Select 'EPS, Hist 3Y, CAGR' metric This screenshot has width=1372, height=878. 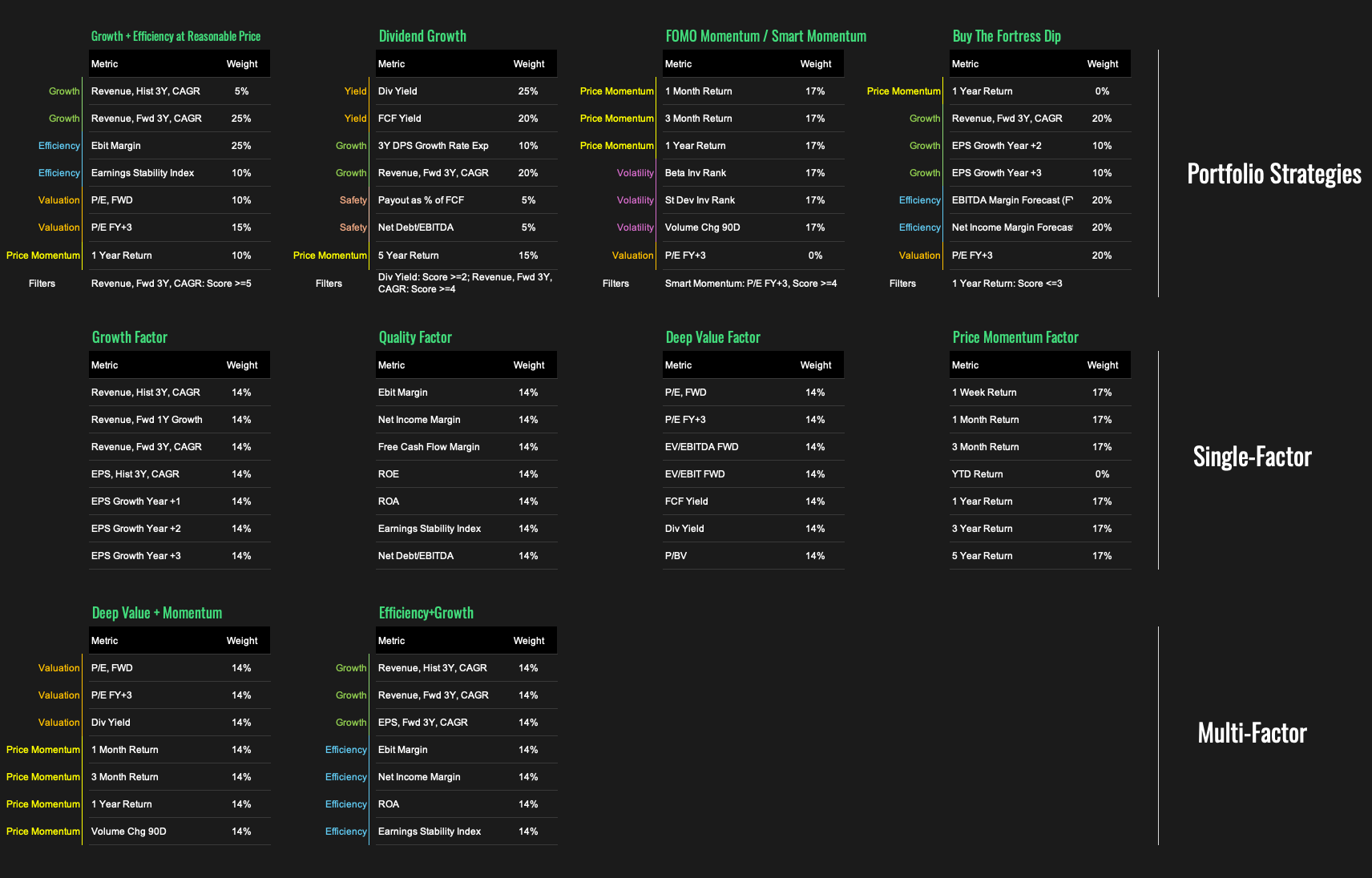(135, 474)
